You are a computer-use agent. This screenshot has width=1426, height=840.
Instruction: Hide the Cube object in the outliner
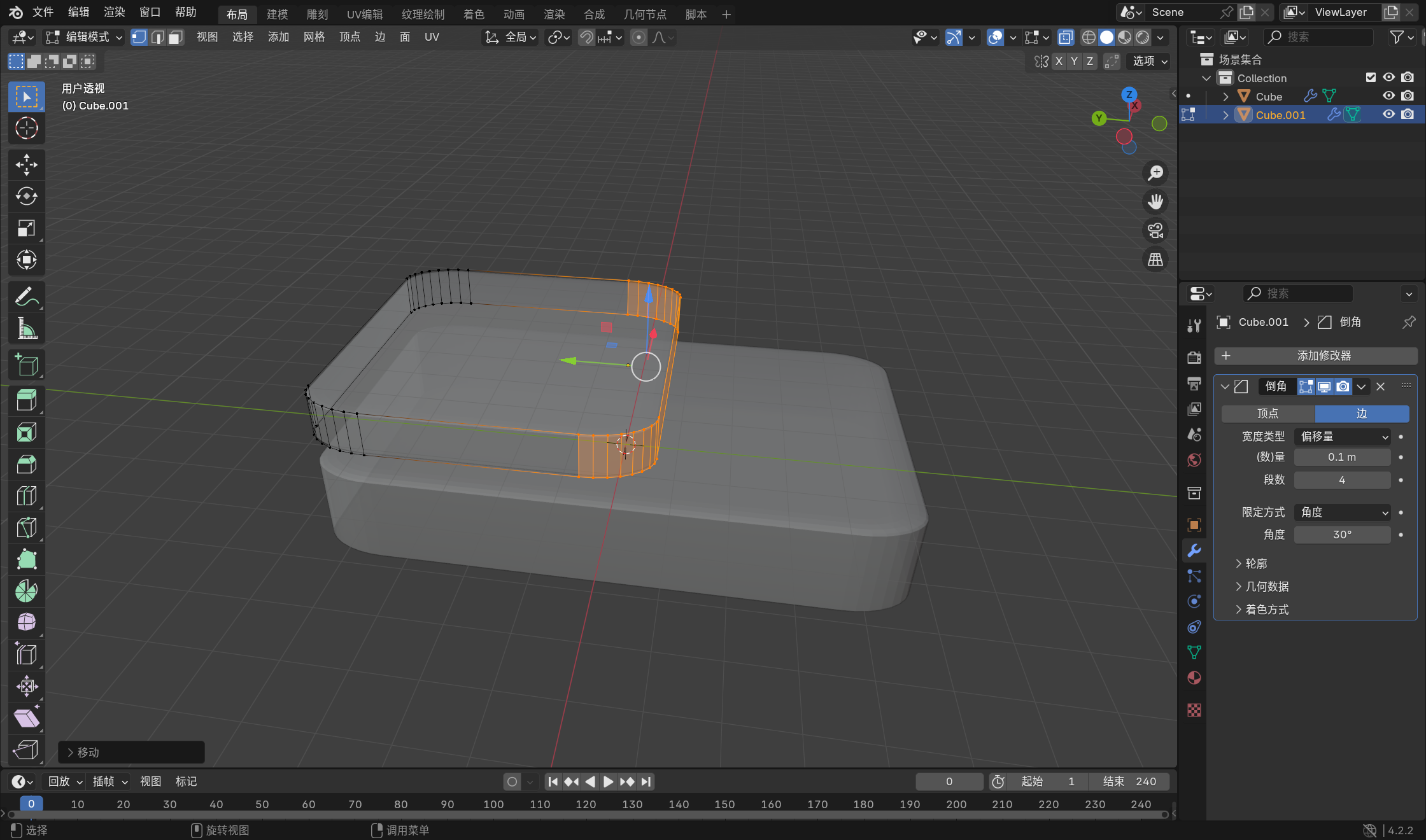(1388, 96)
